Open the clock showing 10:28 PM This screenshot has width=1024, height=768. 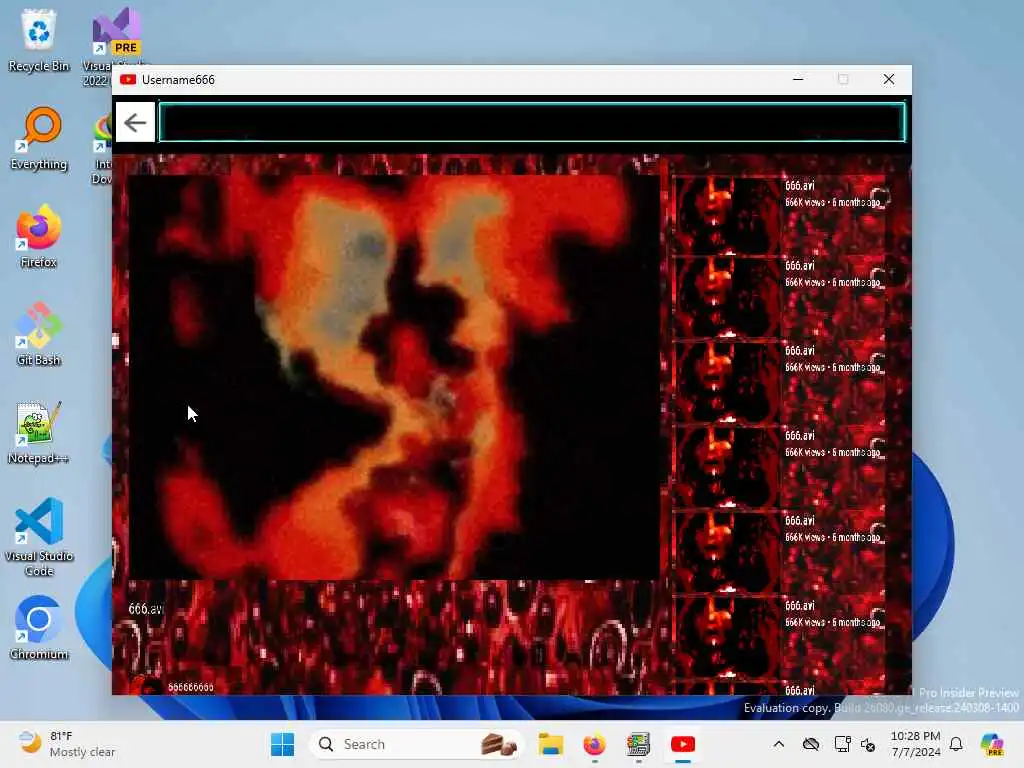click(x=916, y=744)
